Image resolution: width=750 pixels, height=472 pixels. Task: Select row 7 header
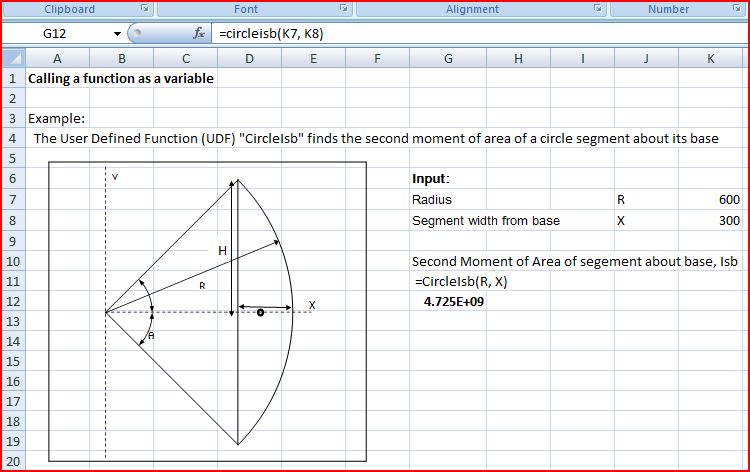click(13, 200)
